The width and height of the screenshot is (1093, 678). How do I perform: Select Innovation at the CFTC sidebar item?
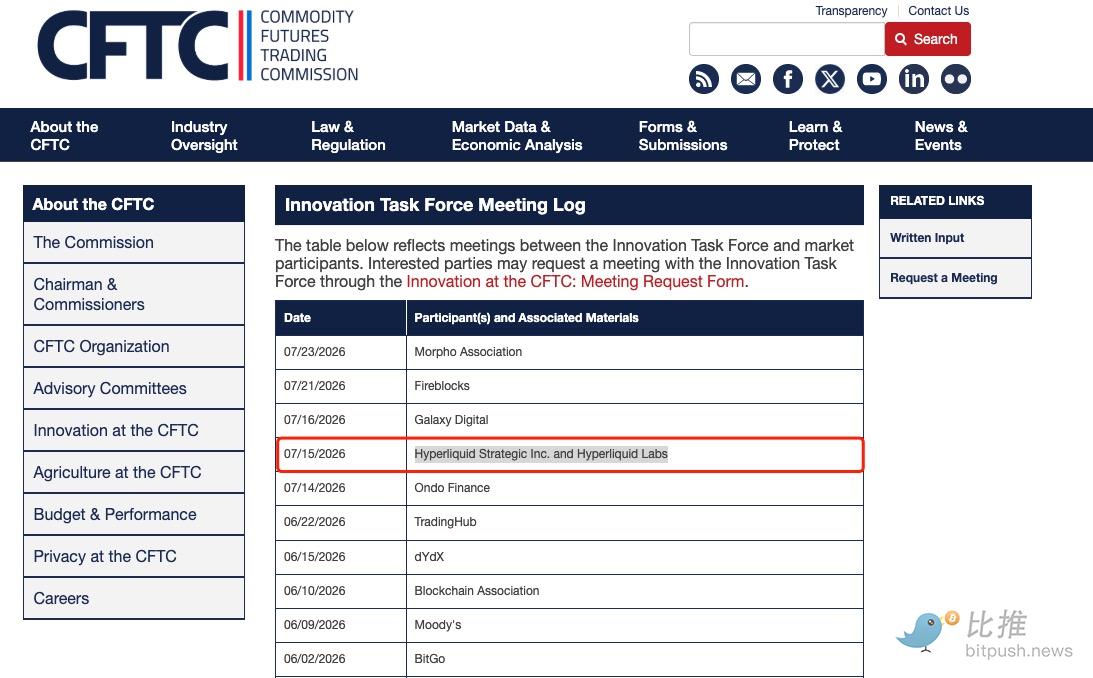[x=134, y=430]
